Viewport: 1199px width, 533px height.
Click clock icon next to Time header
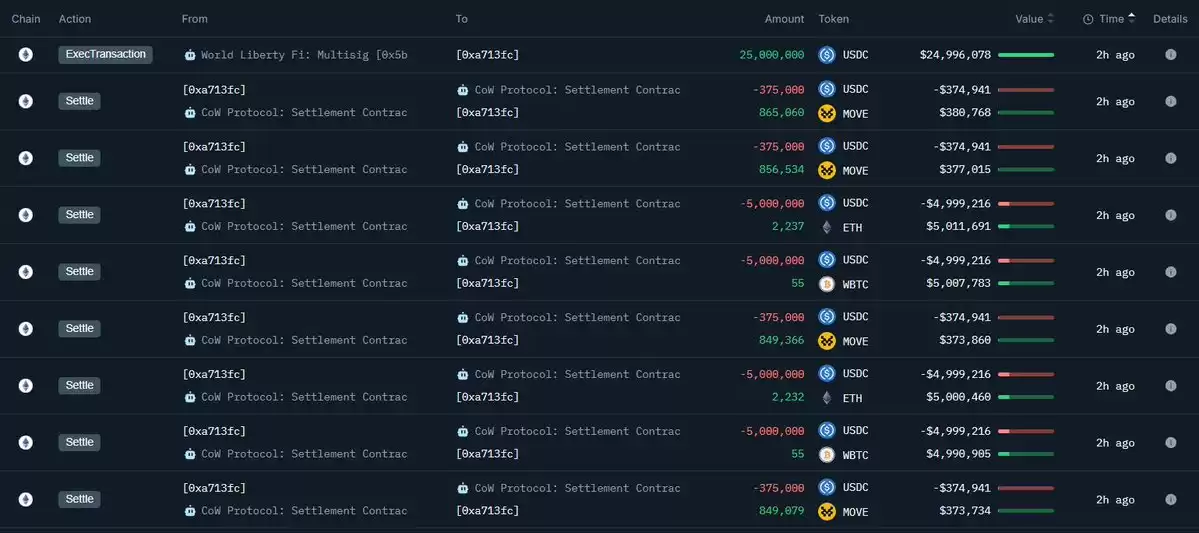tap(1088, 19)
